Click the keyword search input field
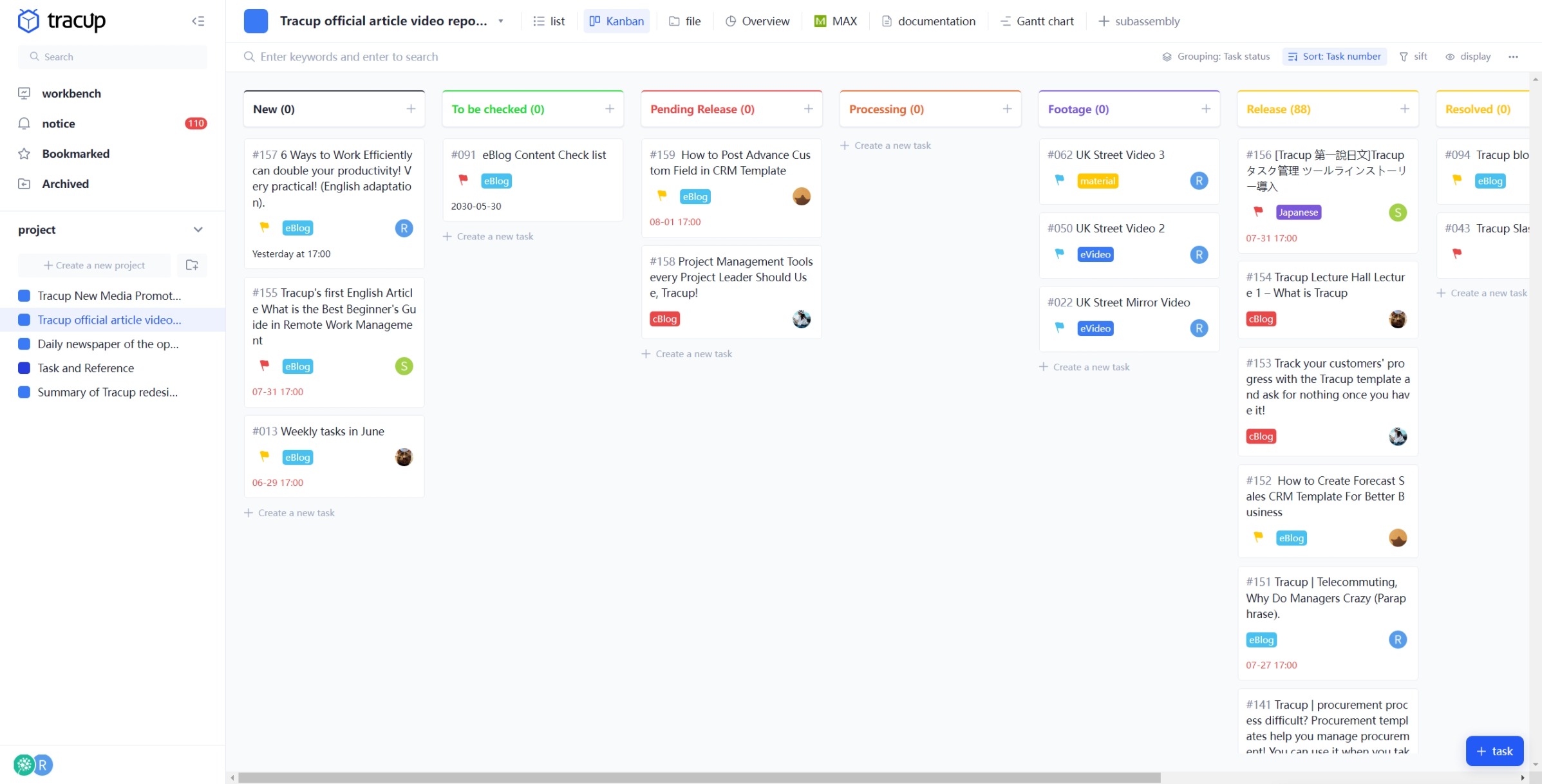The image size is (1542, 784). (x=348, y=57)
